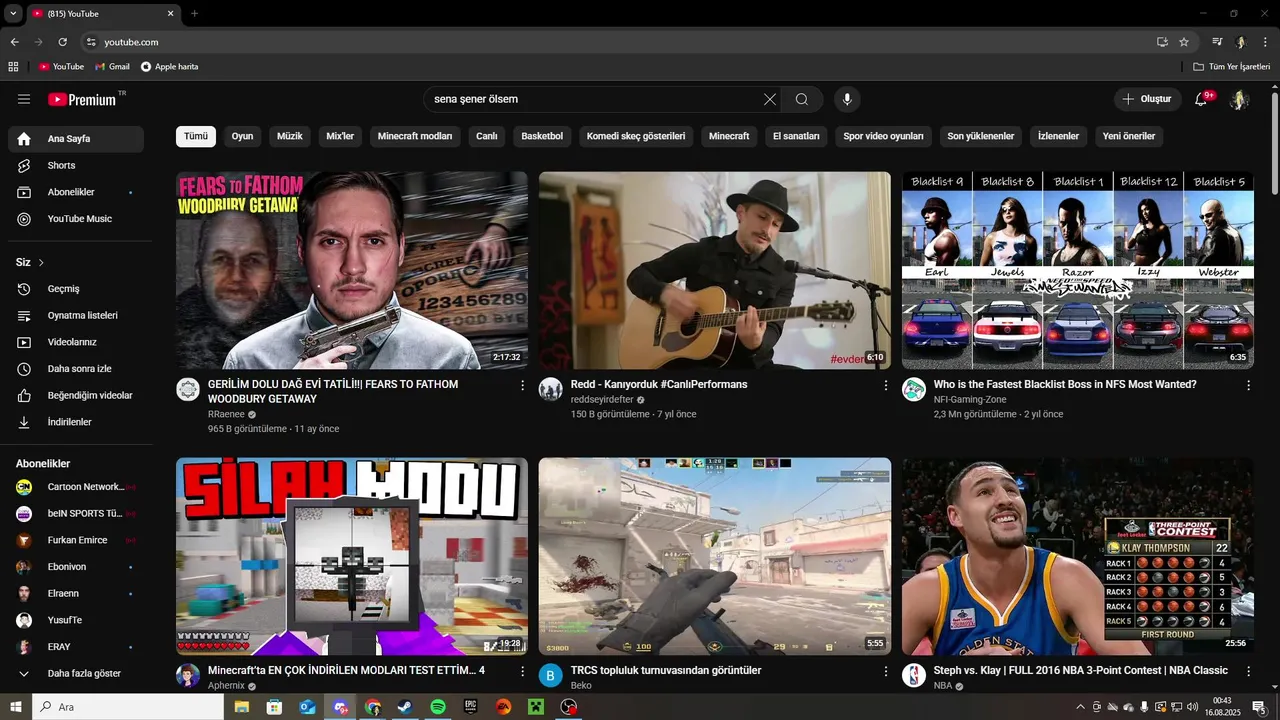Viewport: 1280px width, 720px height.
Task: Play the Redd guitar performance thumbnail
Action: coord(715,270)
